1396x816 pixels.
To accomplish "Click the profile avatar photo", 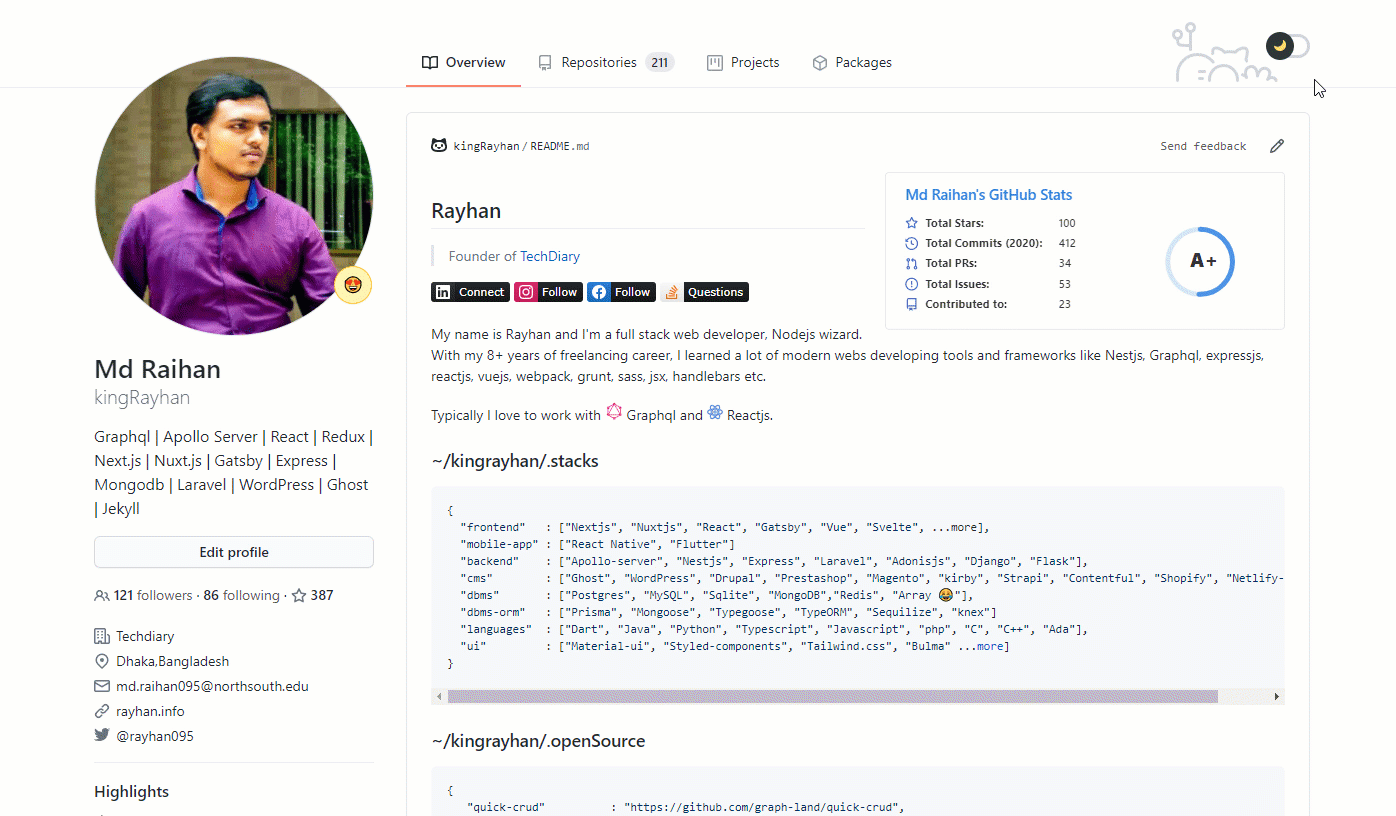I will click(234, 195).
